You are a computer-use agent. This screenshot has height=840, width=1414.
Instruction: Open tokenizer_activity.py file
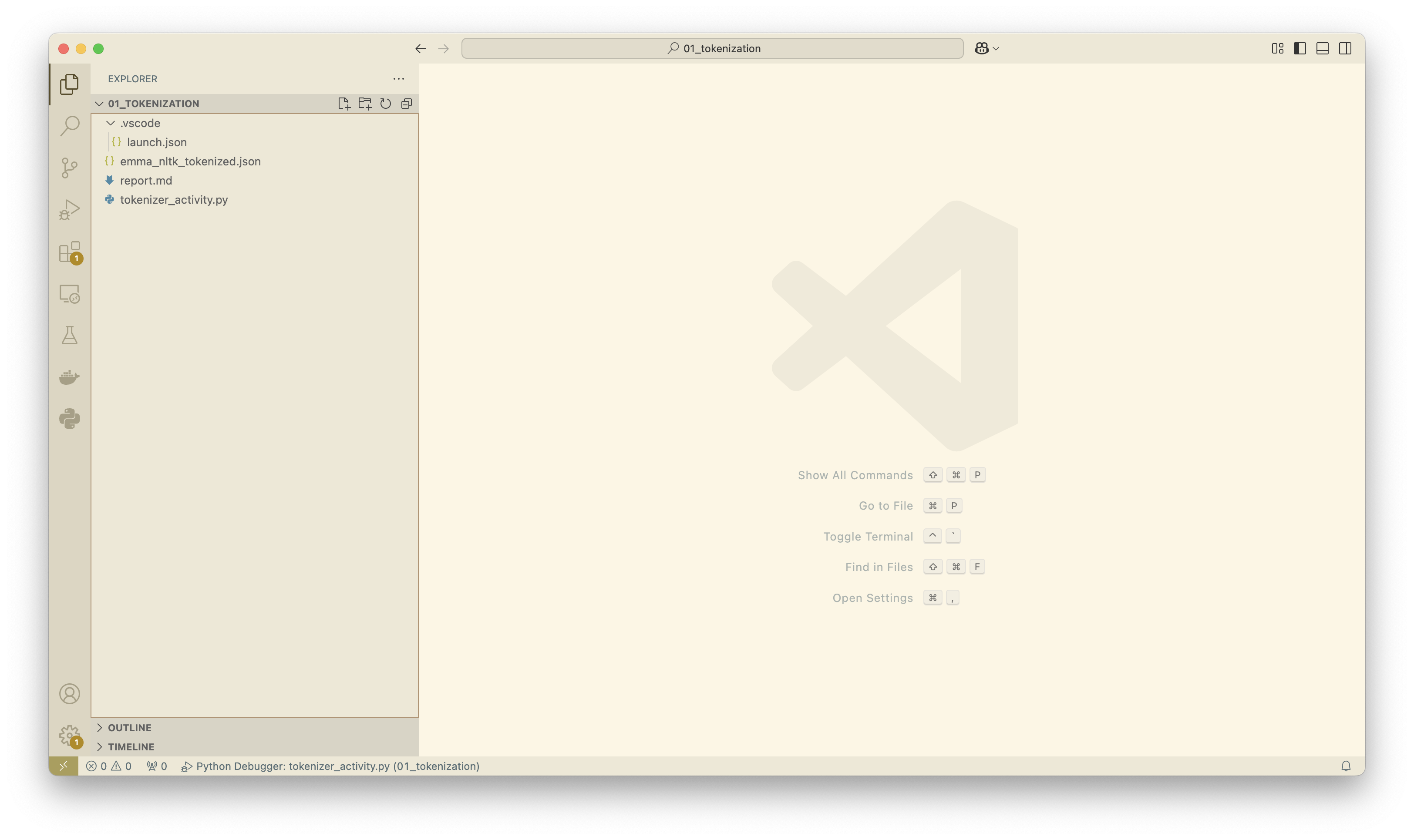[174, 200]
